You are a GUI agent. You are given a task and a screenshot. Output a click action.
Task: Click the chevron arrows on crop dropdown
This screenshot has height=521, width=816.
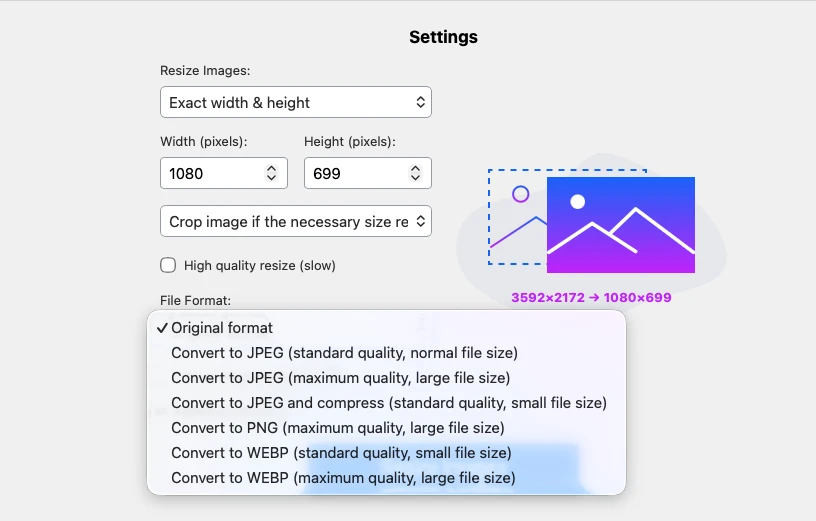tap(420, 221)
